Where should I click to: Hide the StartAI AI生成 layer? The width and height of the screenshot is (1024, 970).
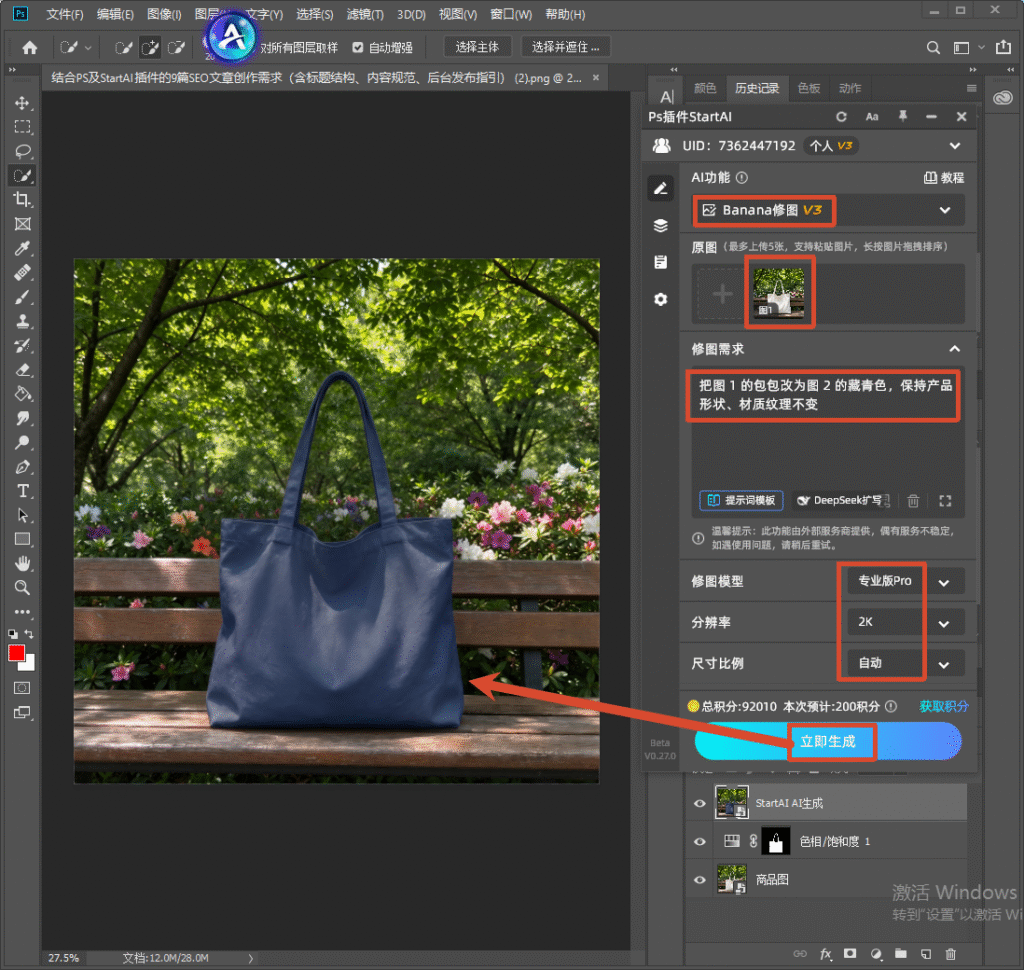click(699, 803)
